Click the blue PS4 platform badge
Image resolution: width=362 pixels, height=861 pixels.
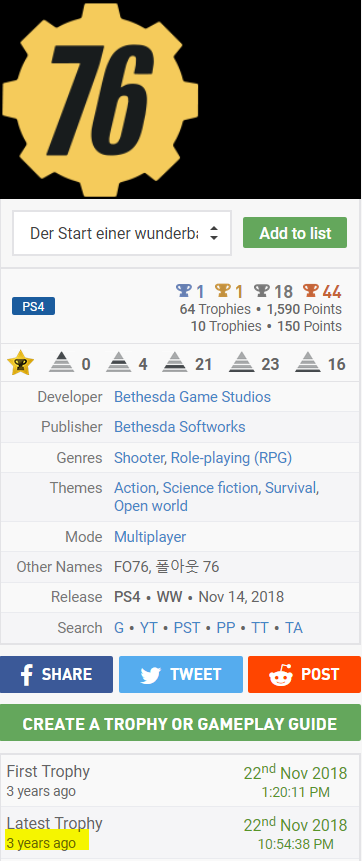(x=34, y=306)
